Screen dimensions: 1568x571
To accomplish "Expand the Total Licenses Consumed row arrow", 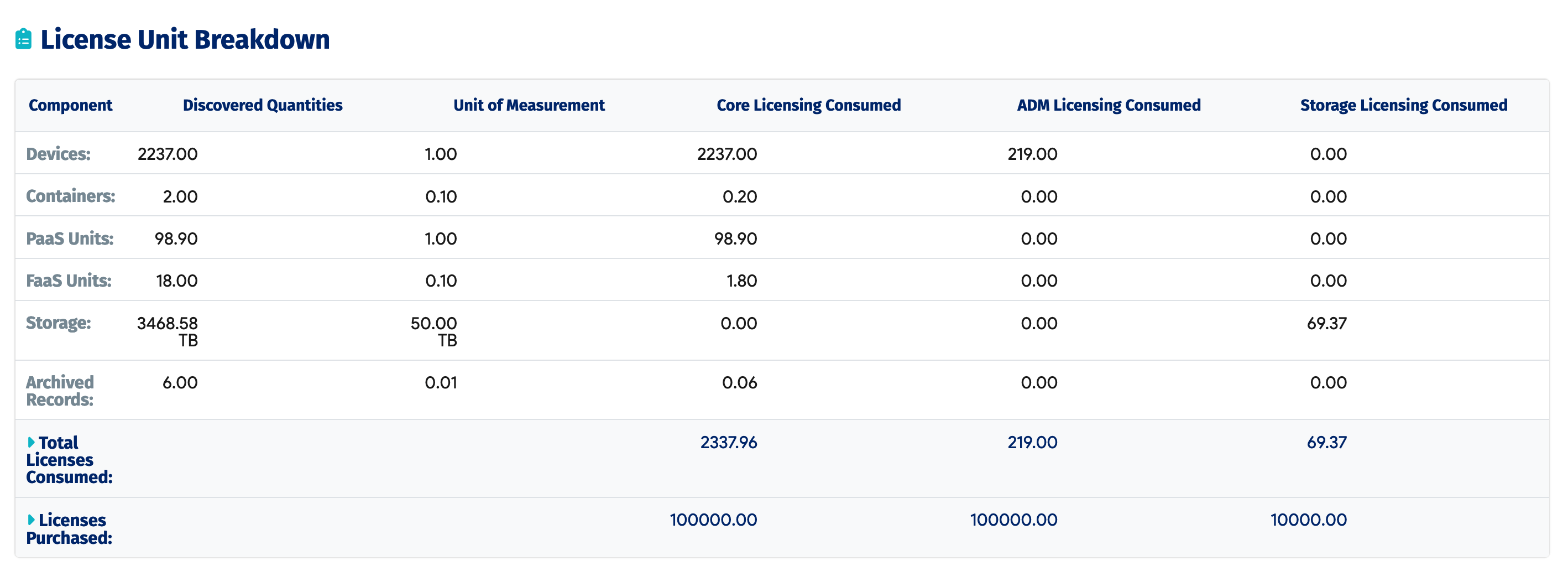I will click(x=31, y=443).
